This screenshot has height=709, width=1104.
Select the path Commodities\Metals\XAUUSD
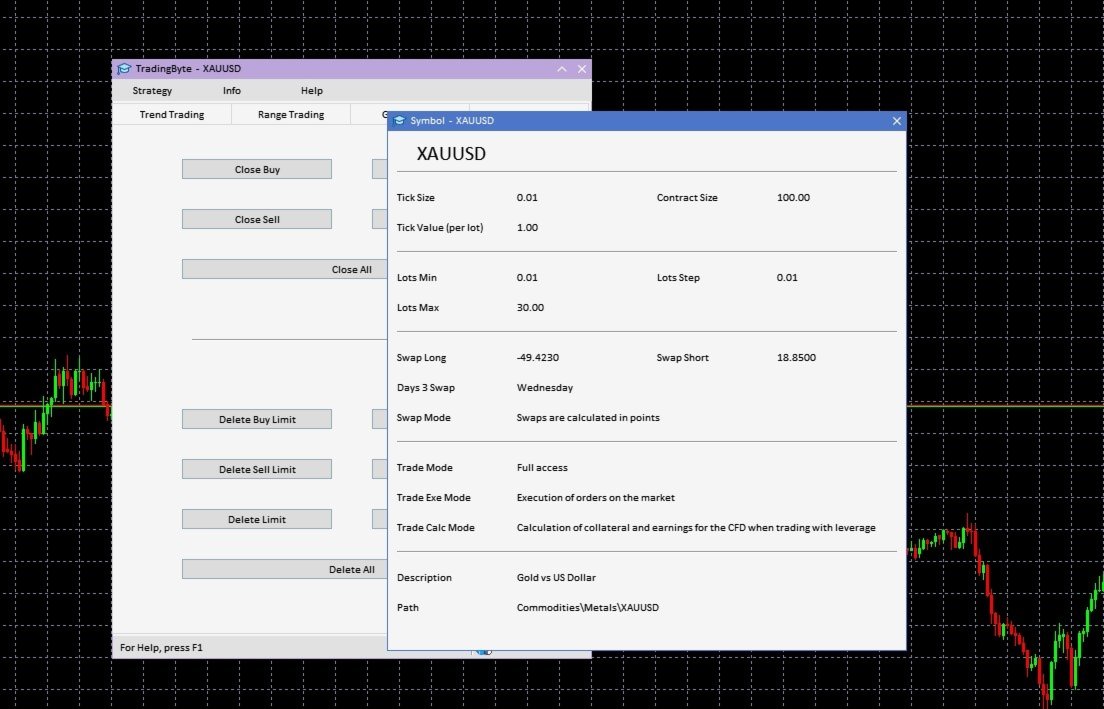(588, 608)
